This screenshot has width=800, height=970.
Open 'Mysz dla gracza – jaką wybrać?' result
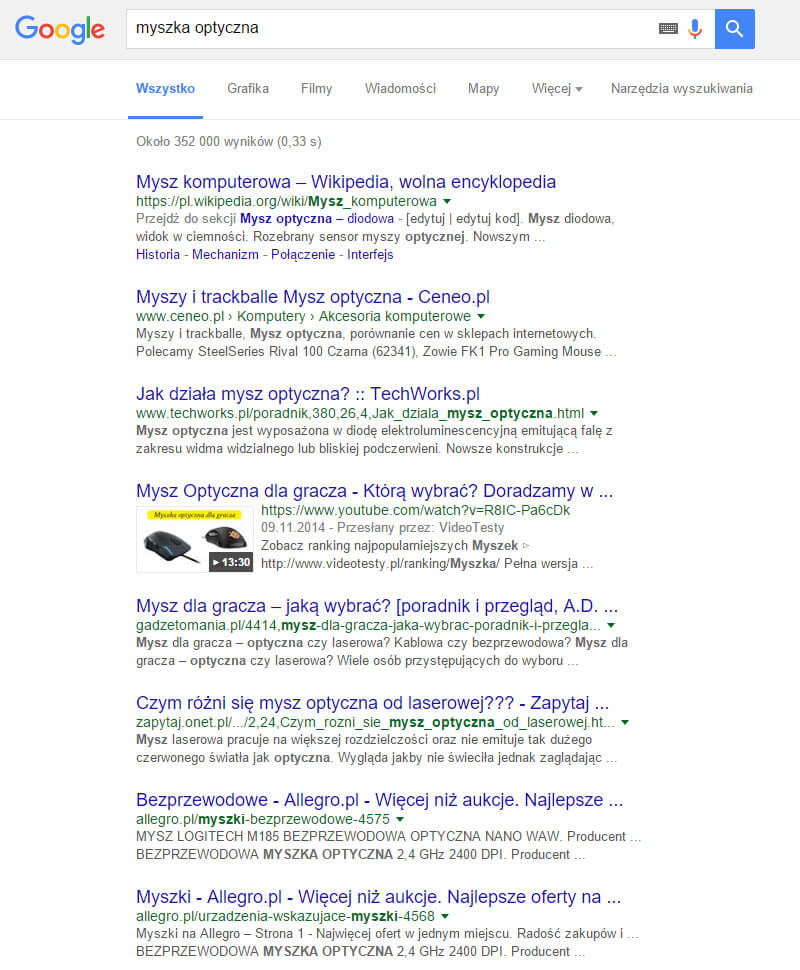(x=377, y=606)
